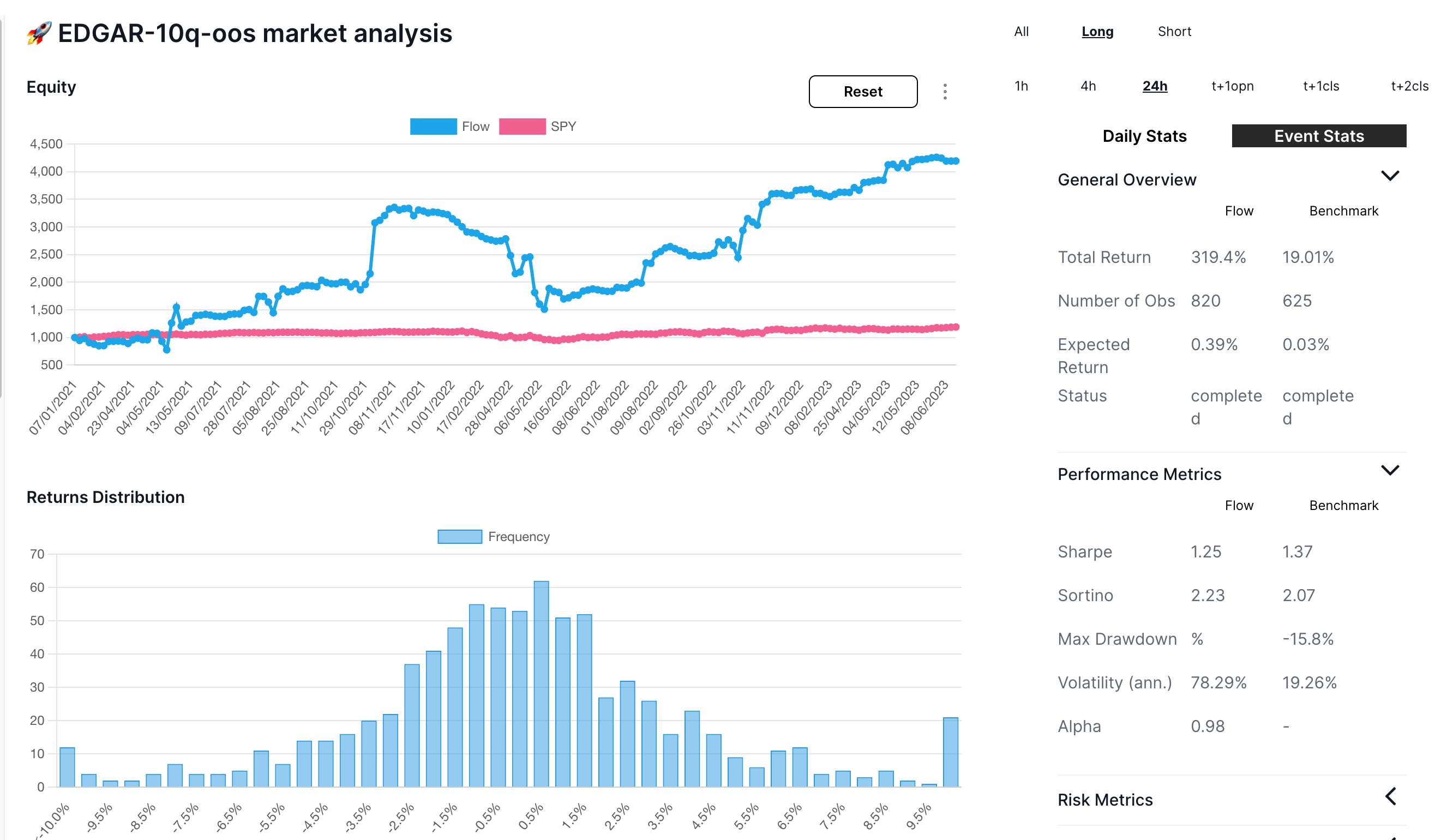Click the Frequency legend label
The height and width of the screenshot is (840, 1453).
[518, 537]
